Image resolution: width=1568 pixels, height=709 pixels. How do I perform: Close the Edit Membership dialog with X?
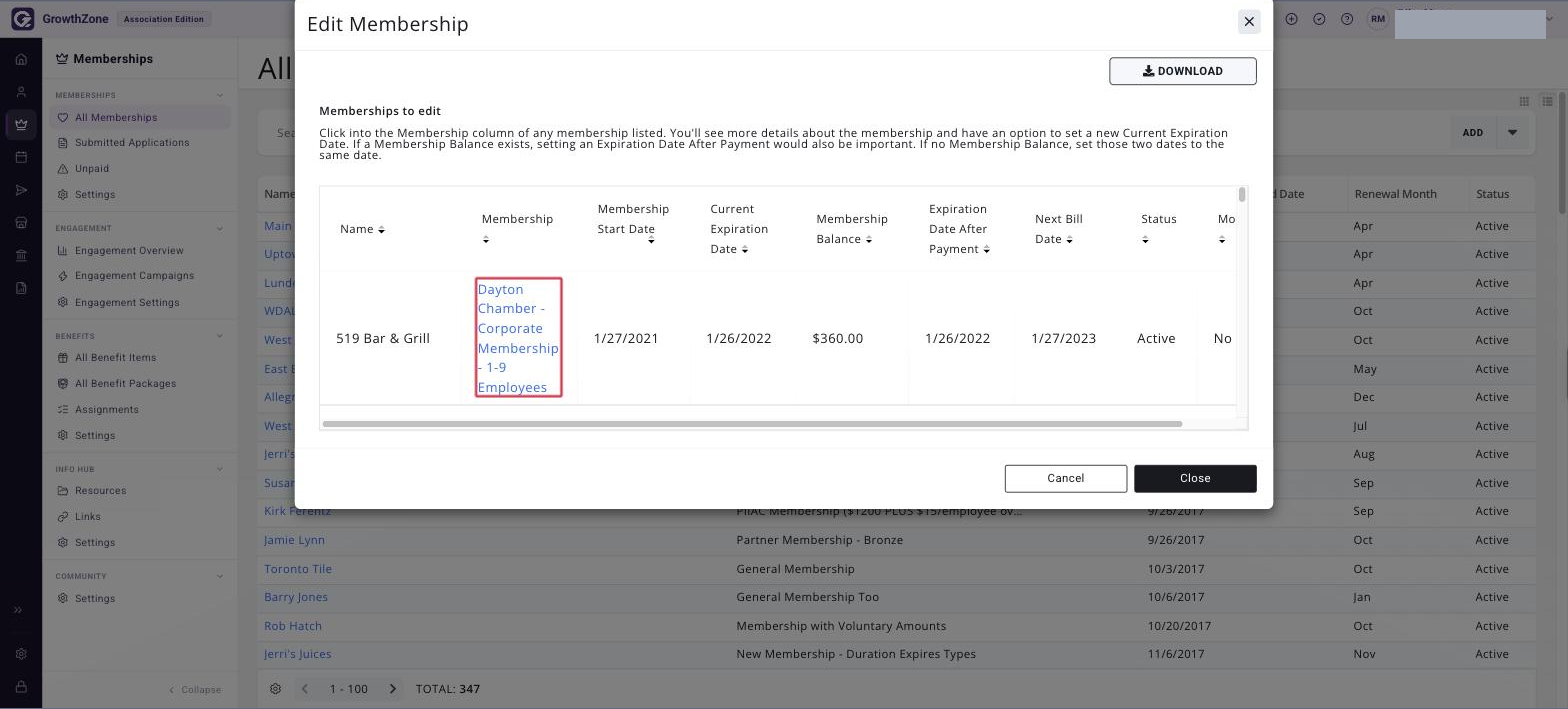(x=1249, y=21)
